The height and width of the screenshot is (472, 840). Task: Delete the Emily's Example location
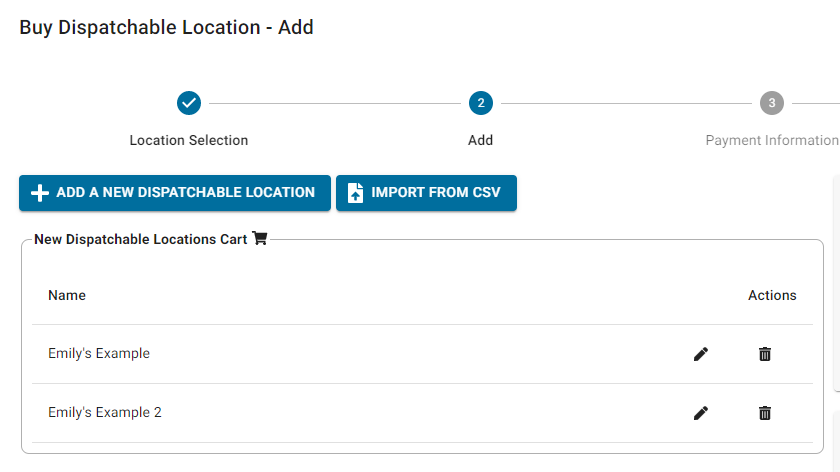pos(765,354)
